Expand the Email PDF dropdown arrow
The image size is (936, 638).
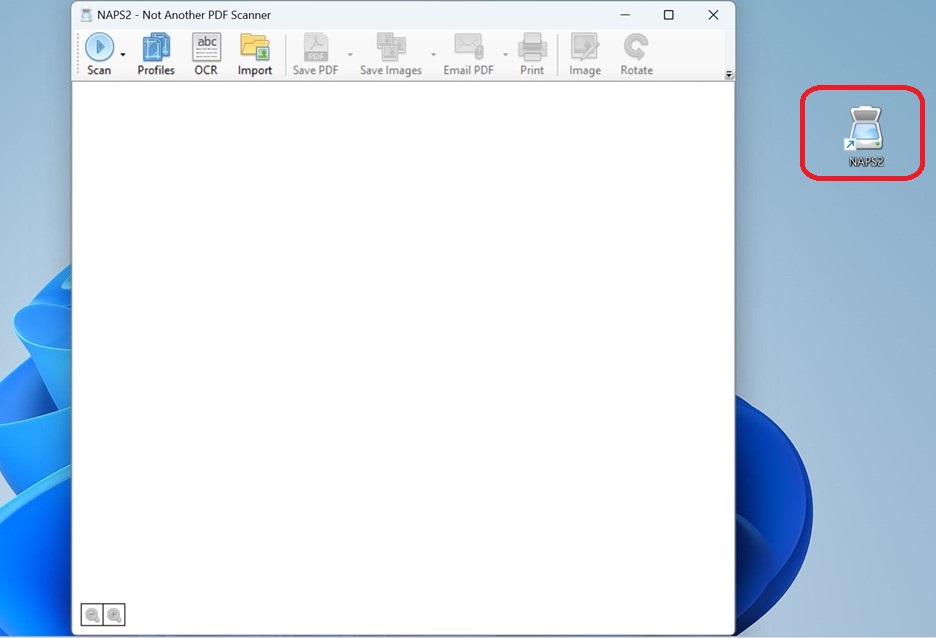(506, 54)
